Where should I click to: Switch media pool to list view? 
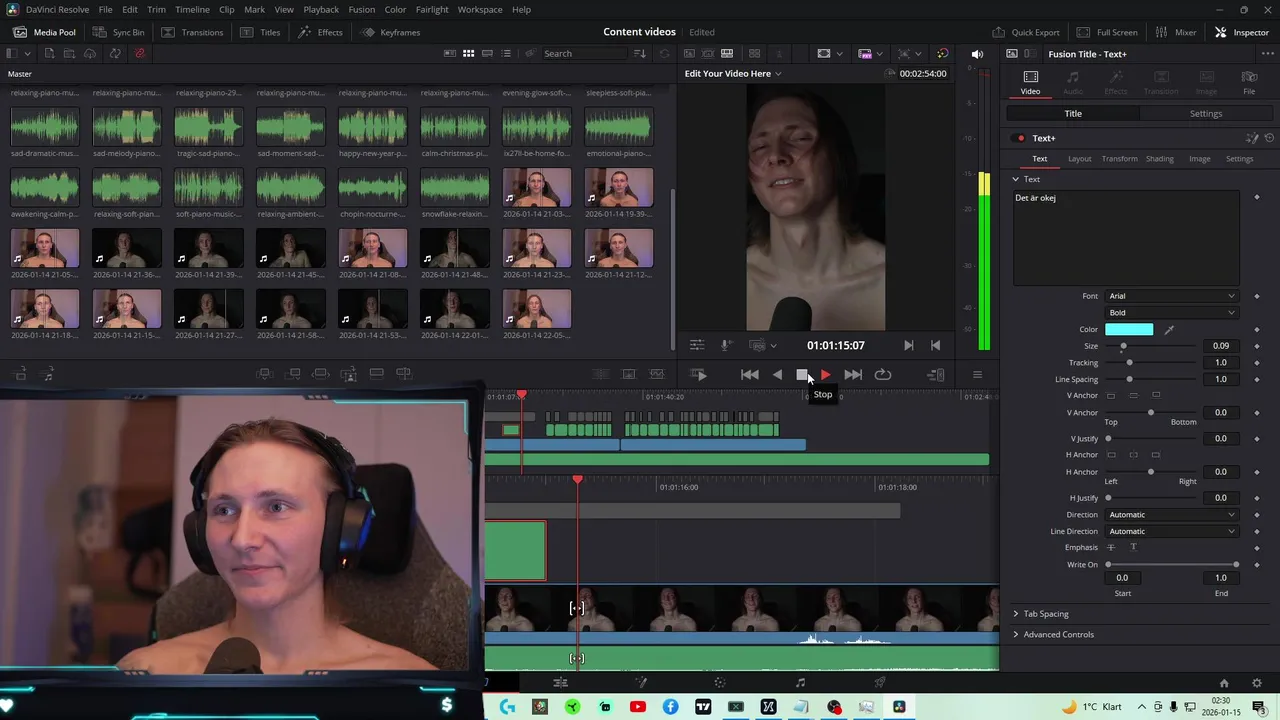coord(506,53)
